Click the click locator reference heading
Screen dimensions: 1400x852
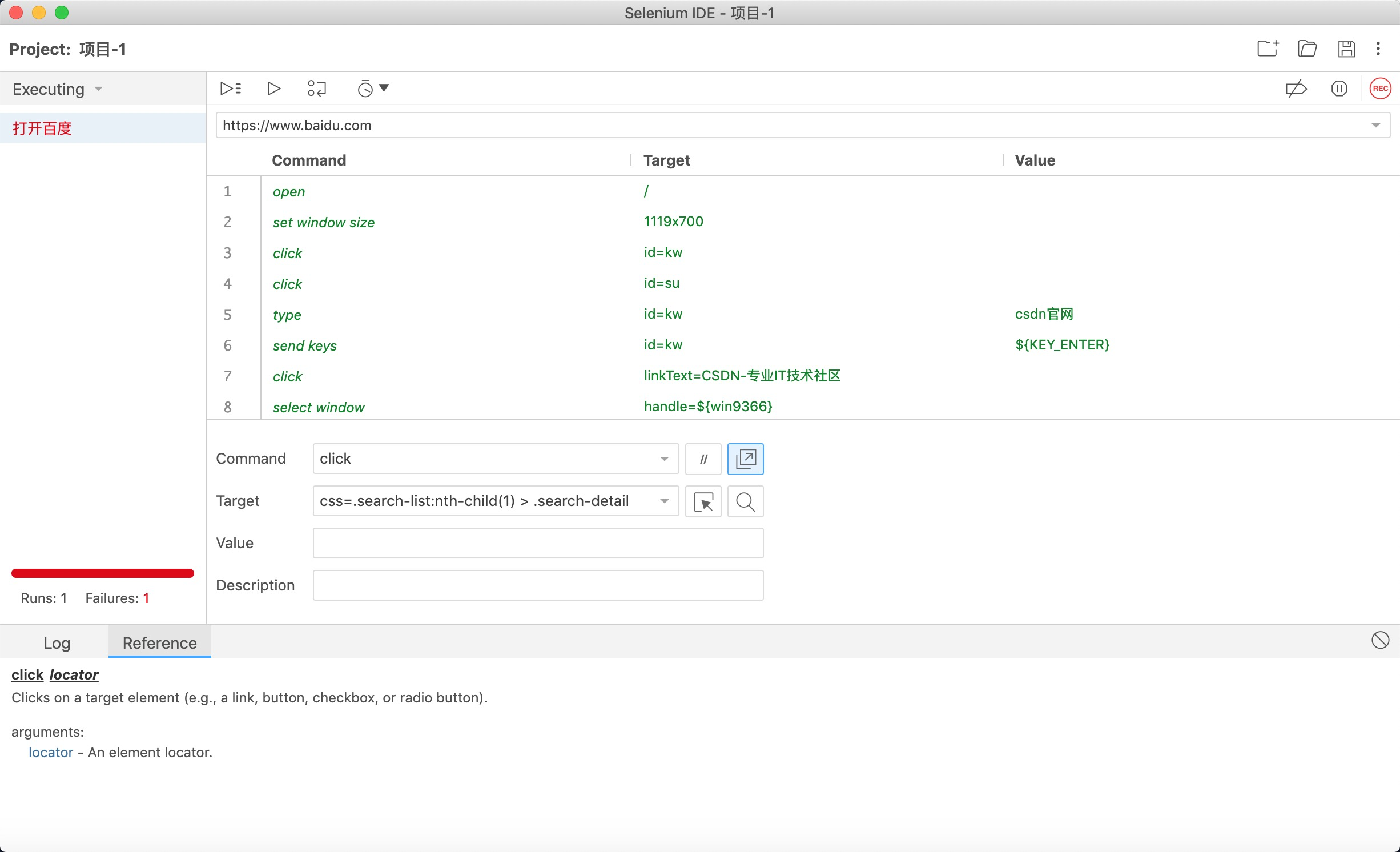55,675
